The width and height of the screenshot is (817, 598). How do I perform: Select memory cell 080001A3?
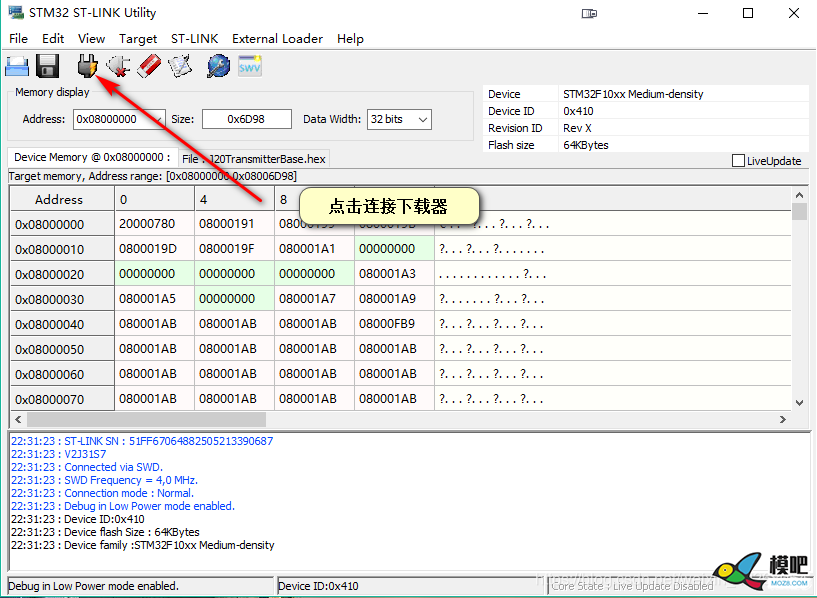[x=394, y=274]
